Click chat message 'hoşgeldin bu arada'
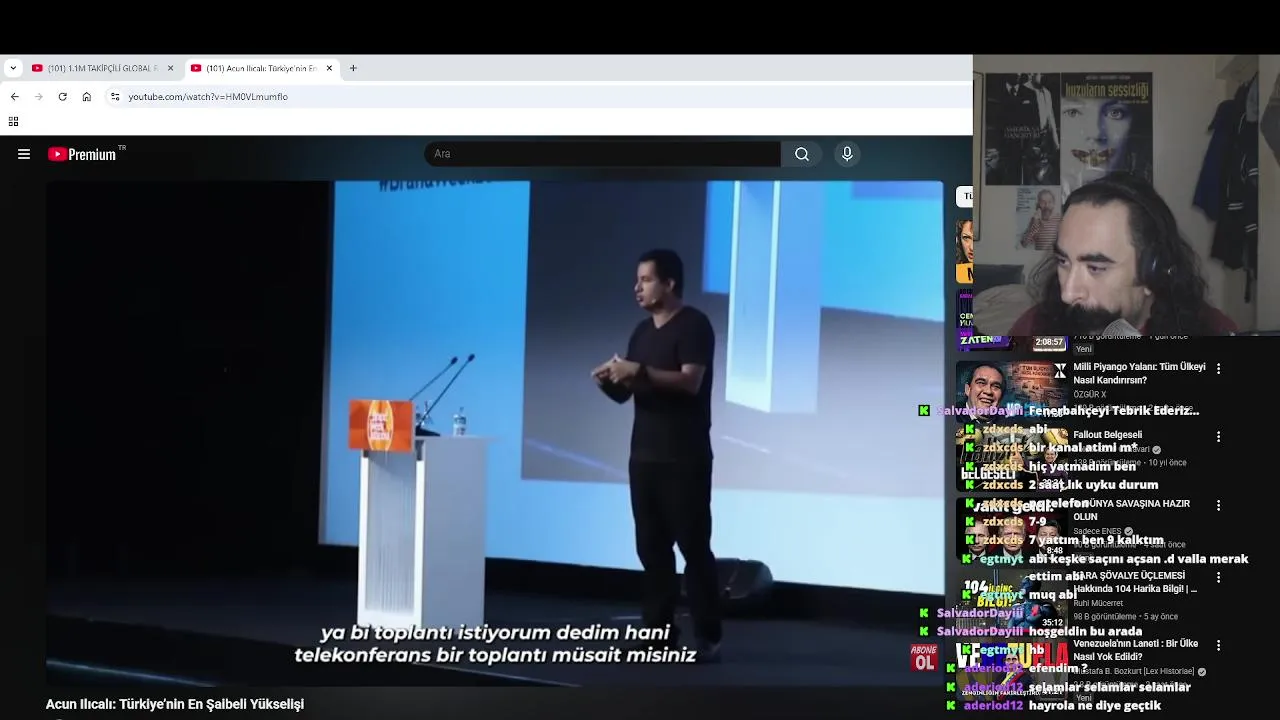This screenshot has height=720, width=1280. [x=1085, y=631]
